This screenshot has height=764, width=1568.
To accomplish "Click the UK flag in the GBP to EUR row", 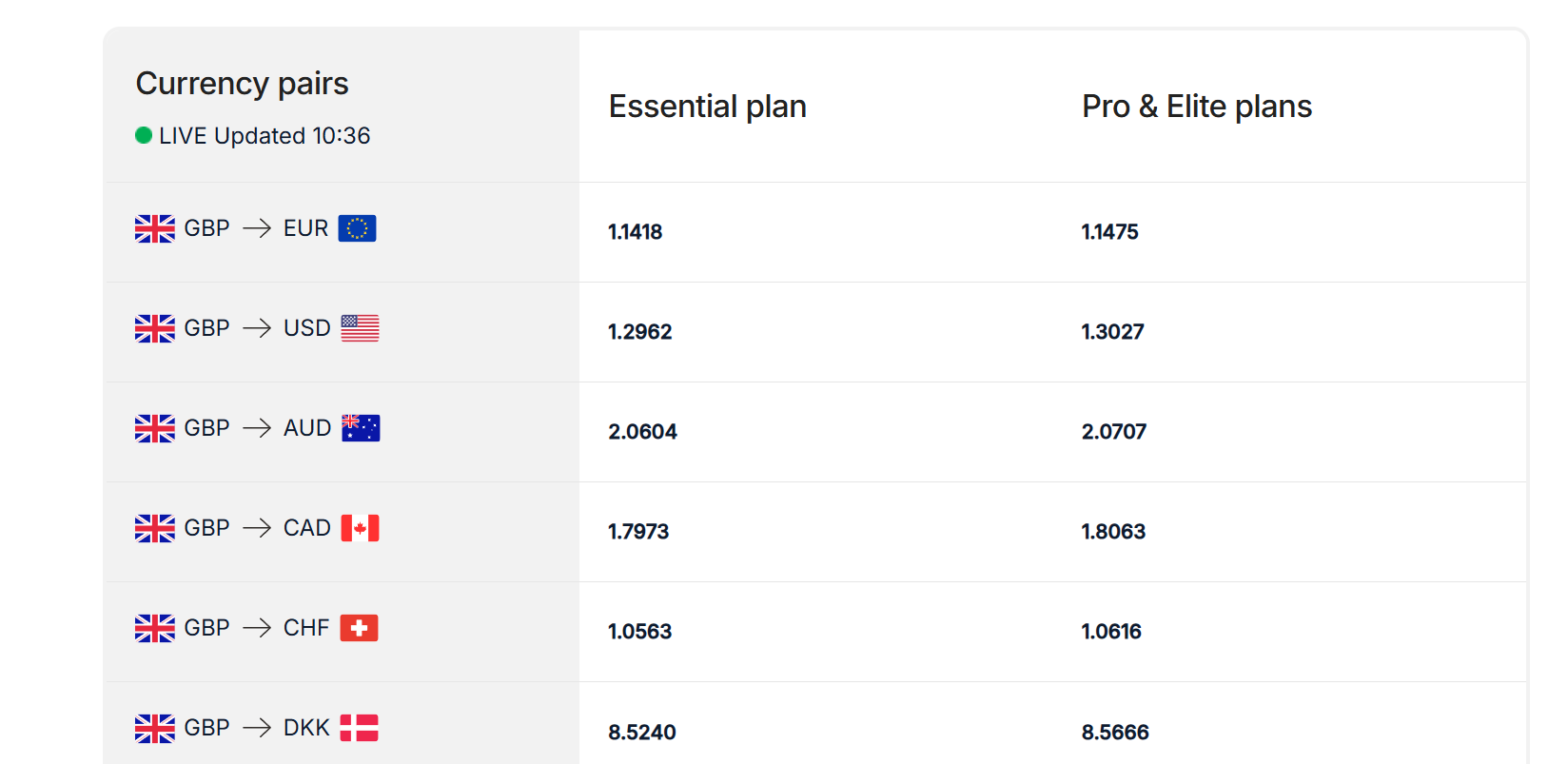I will 155,229.
